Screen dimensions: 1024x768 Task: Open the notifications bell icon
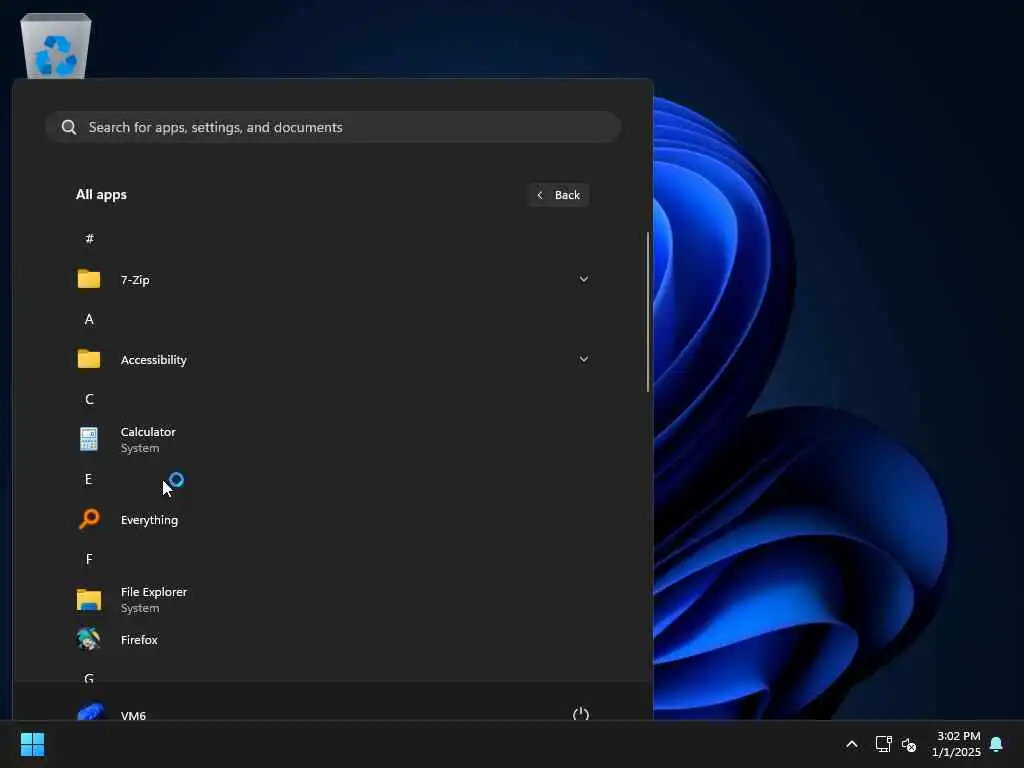tap(997, 744)
